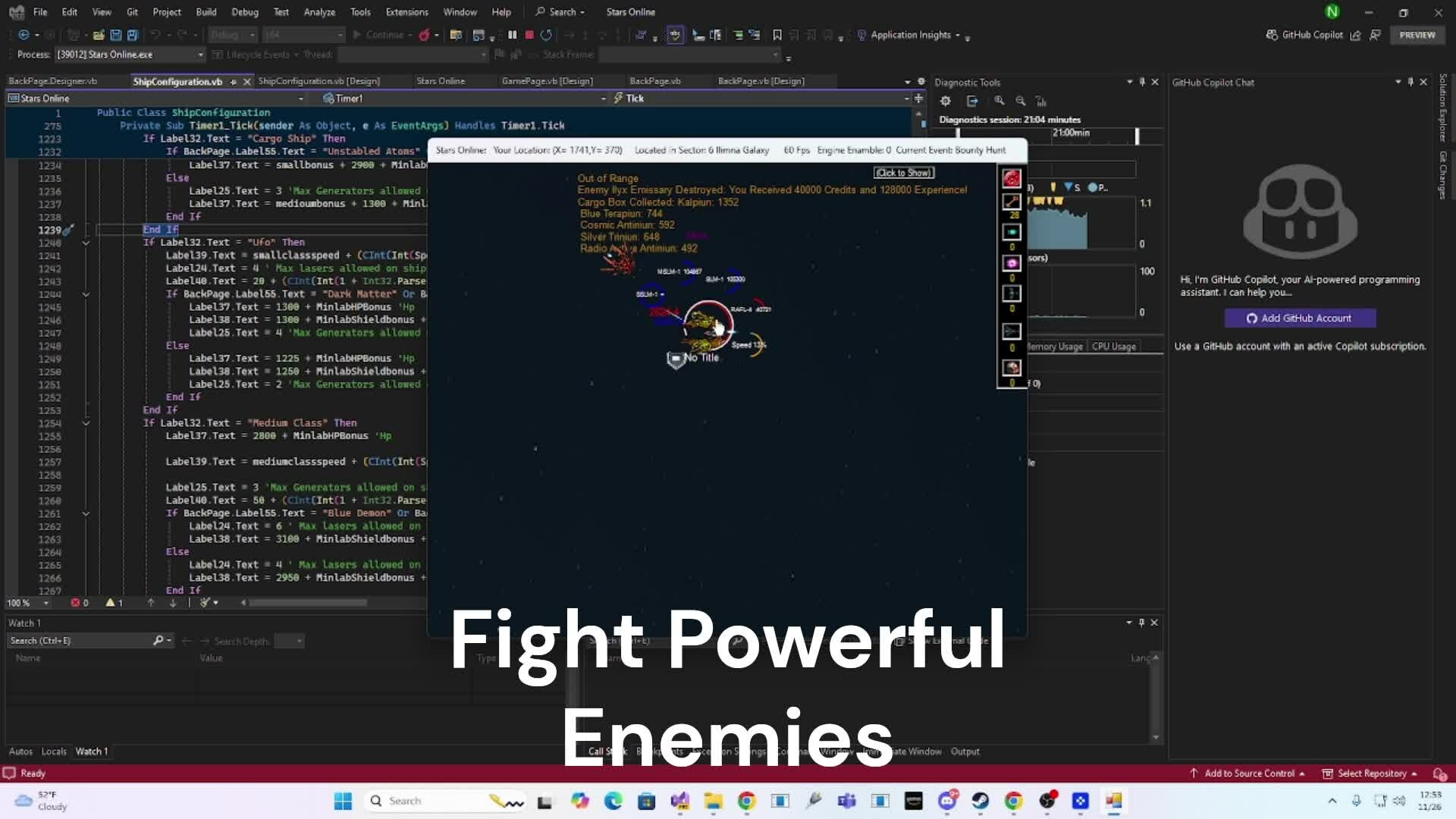This screenshot has height=819, width=1456.
Task: Open the Process dropdown for Stars Online.exe
Action: 200,55
